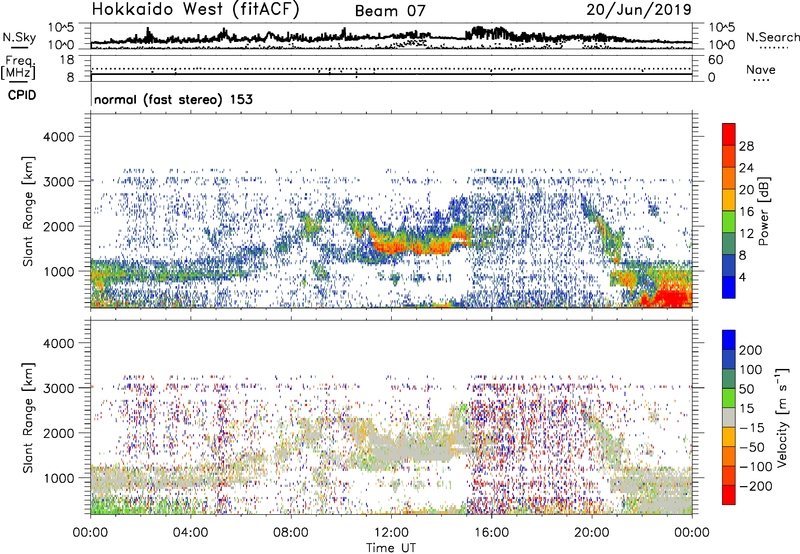This screenshot has height=554, width=800.
Task: Click the title 'Hokkaido West (fitACF)'
Action: click(195, 10)
